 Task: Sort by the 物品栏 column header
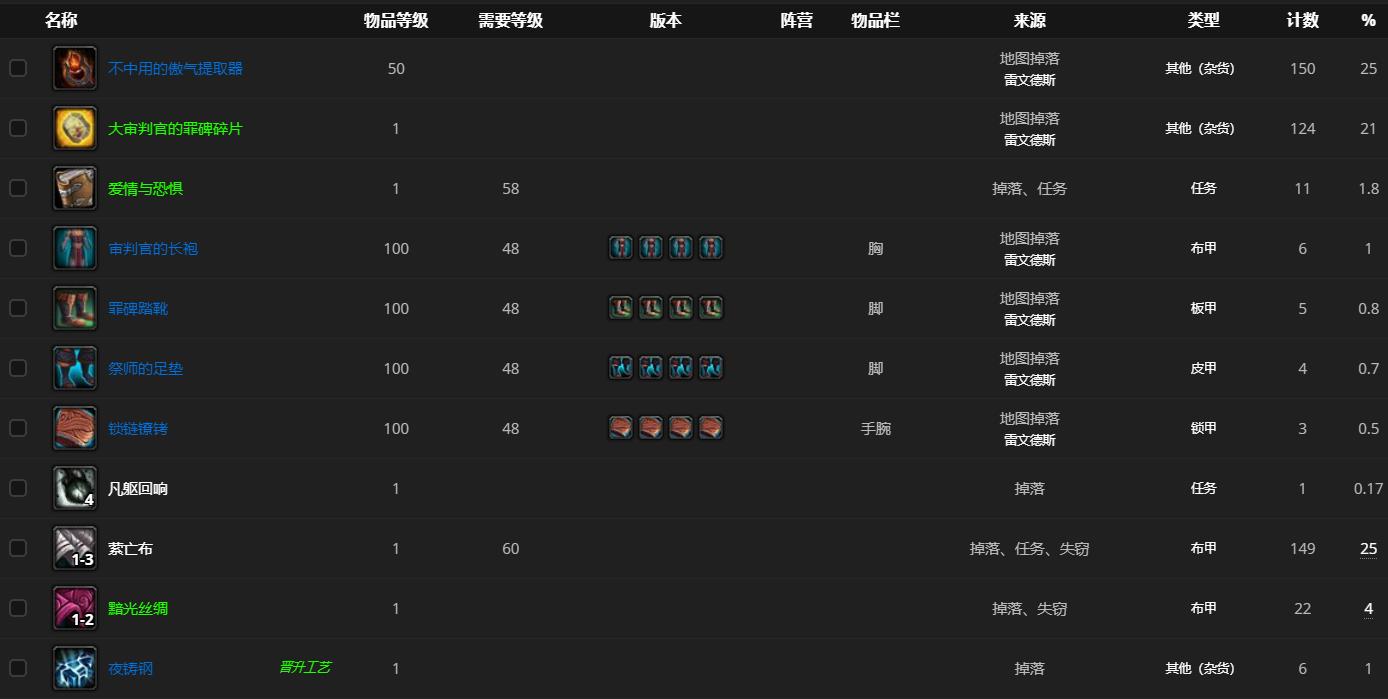tap(875, 20)
